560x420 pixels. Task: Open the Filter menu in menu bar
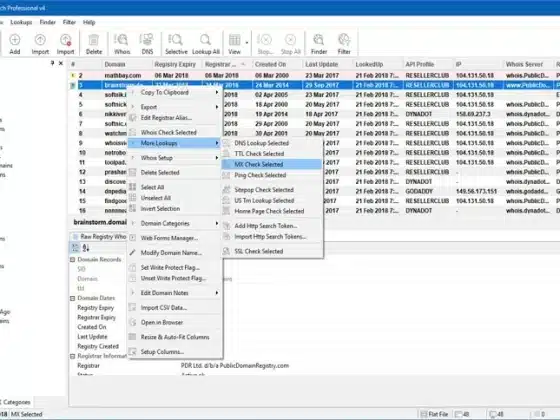(x=69, y=22)
